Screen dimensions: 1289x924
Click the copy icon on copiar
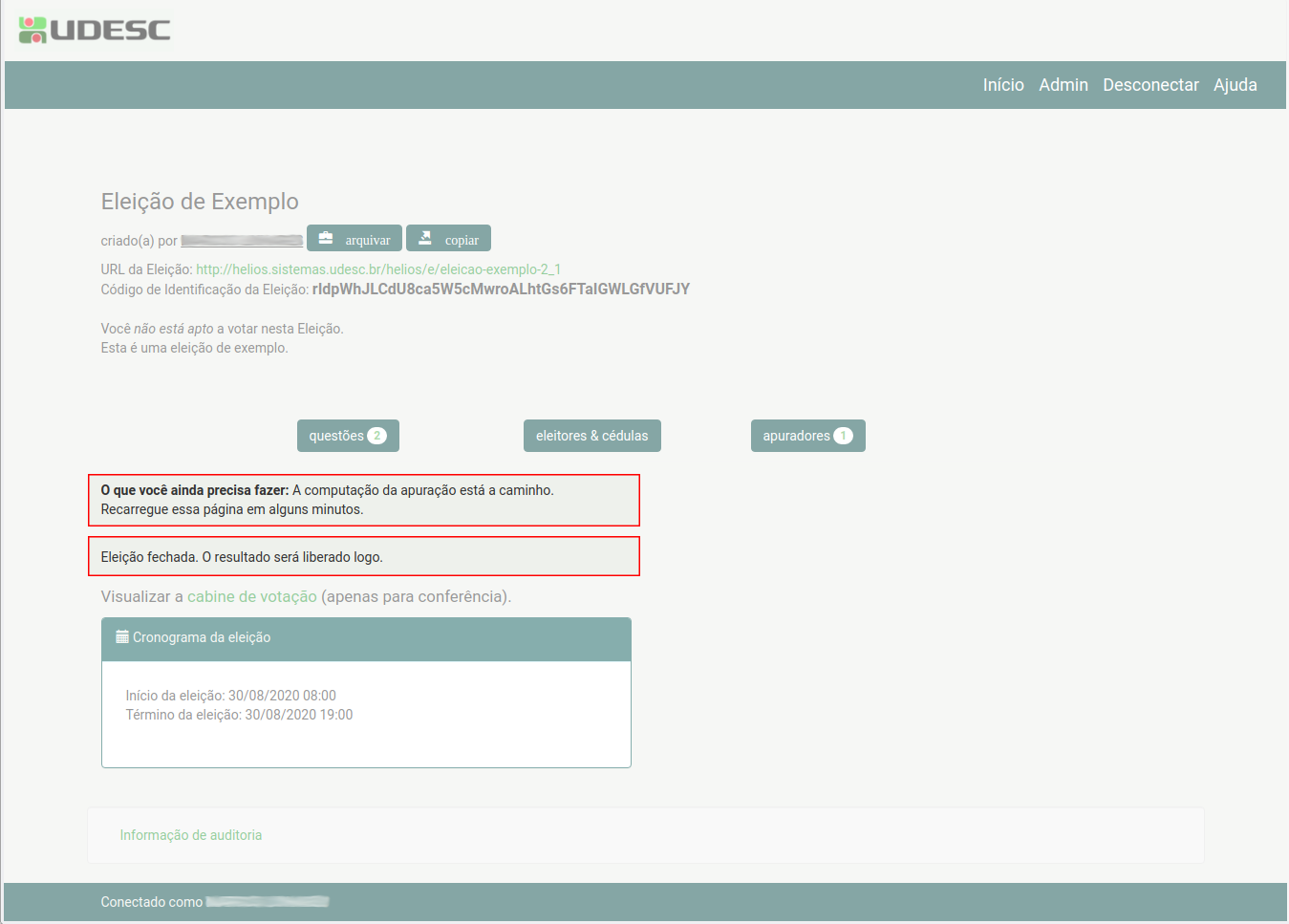pyautogui.click(x=425, y=239)
